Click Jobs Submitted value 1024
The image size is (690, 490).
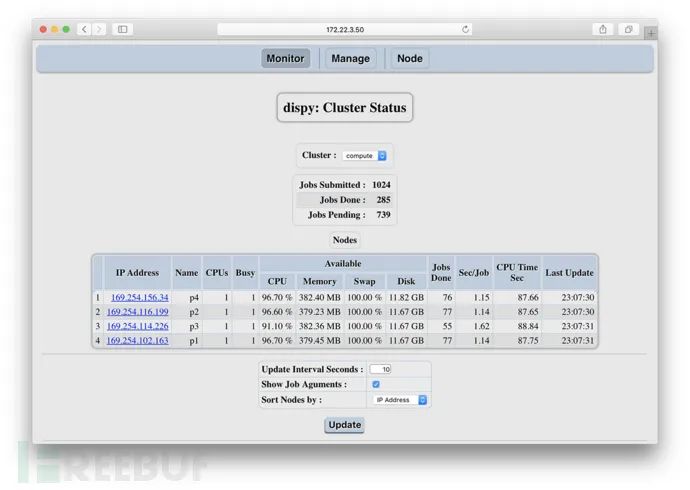pyautogui.click(x=381, y=185)
